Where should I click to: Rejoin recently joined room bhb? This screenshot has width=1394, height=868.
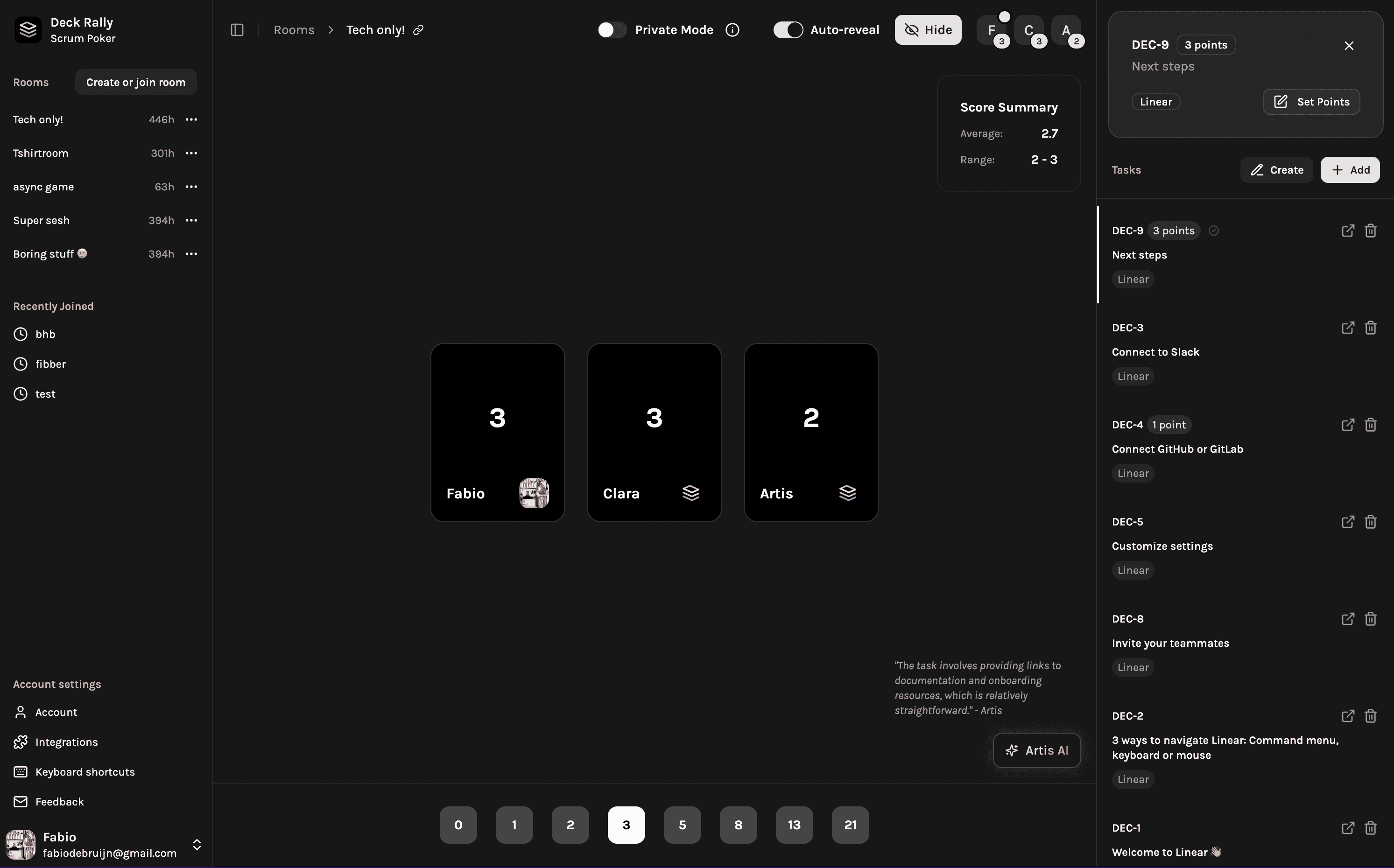(35, 334)
